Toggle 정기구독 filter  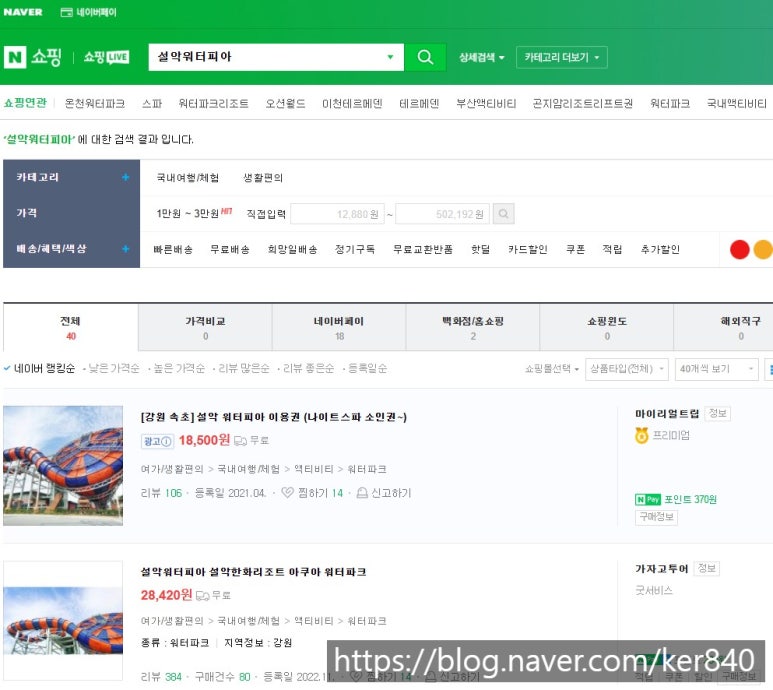coord(355,249)
